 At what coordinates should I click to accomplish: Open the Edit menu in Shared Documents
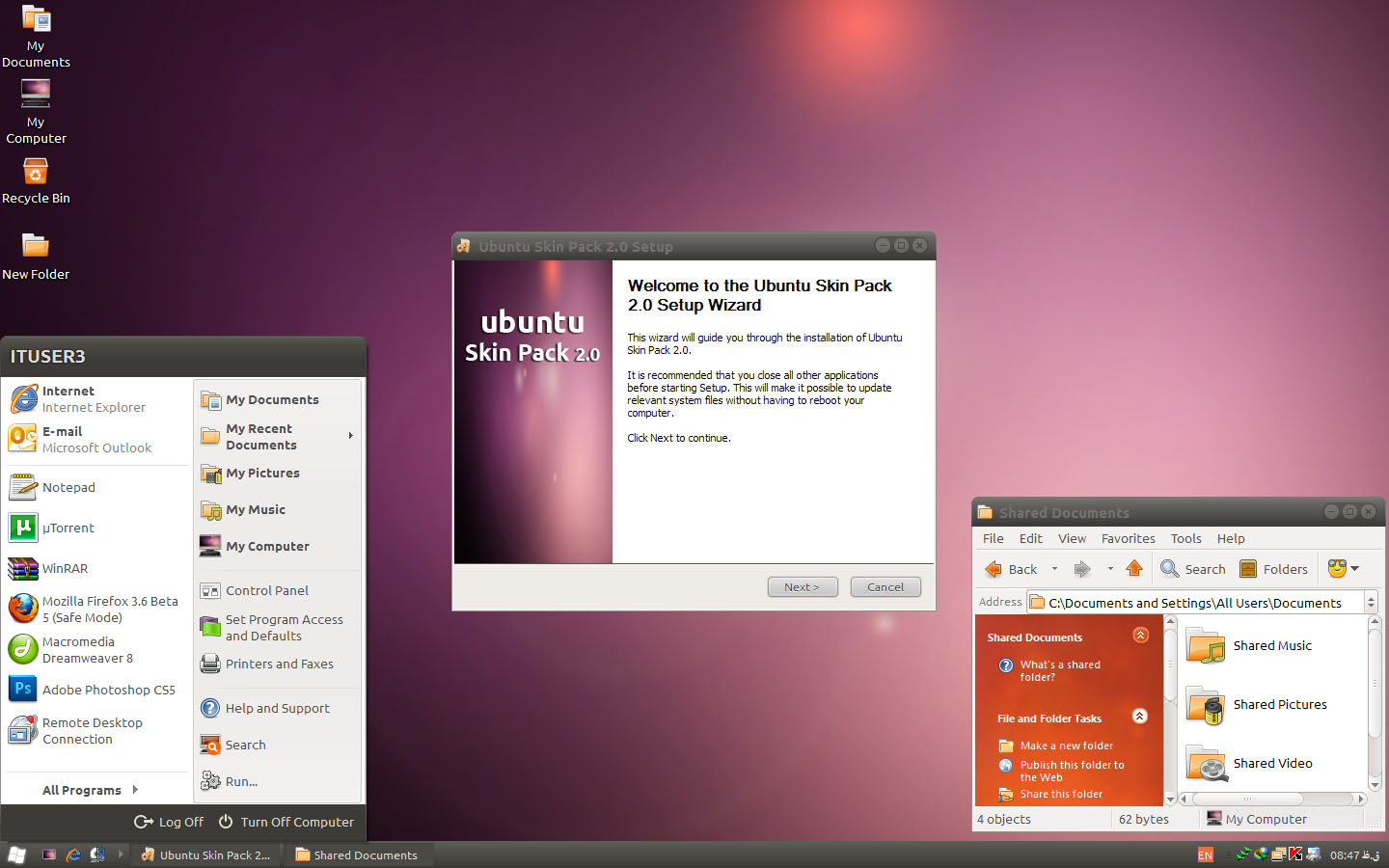(x=1030, y=538)
